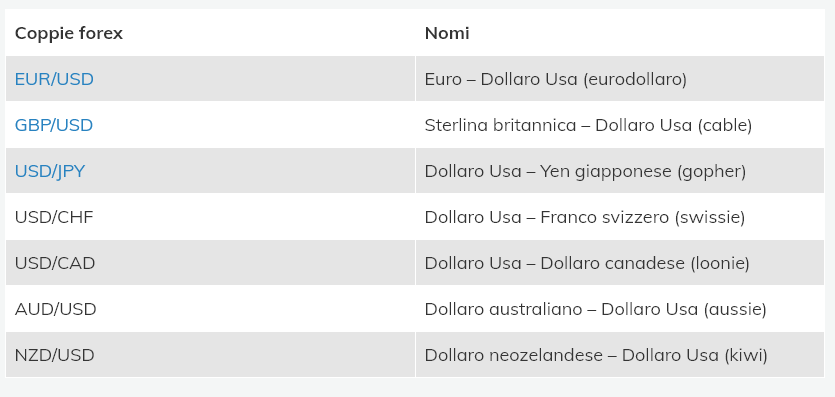Click the Franco svizzero swissie description
This screenshot has height=397, width=835.
585,217
